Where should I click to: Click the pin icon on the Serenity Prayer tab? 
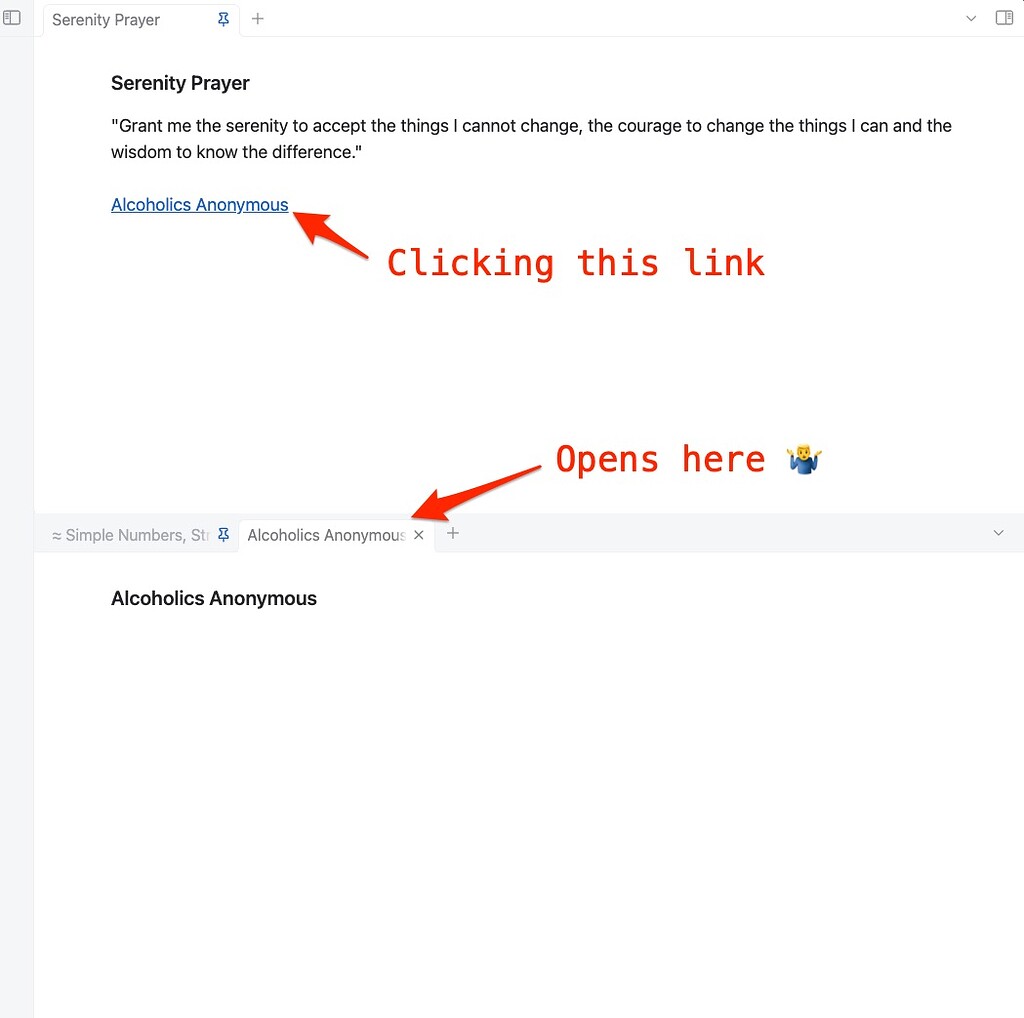[222, 19]
